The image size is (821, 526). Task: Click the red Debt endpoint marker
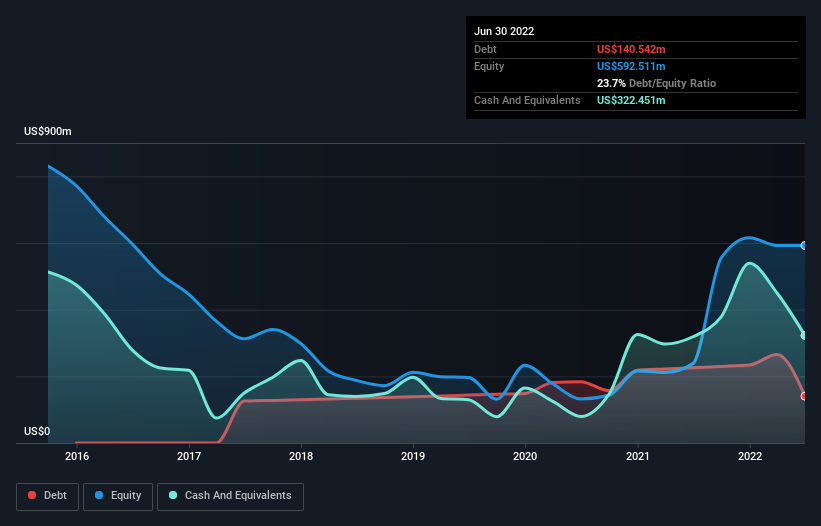click(804, 396)
